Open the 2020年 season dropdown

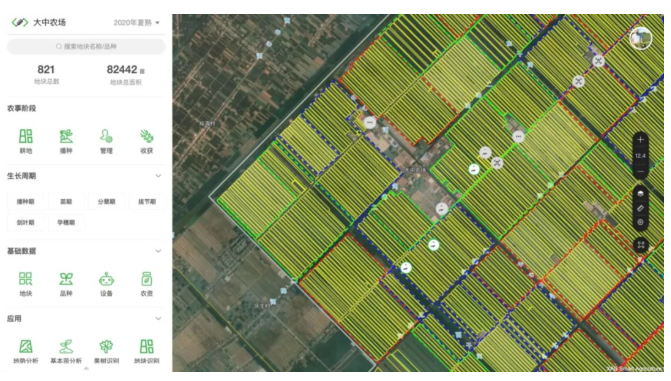coord(137,23)
